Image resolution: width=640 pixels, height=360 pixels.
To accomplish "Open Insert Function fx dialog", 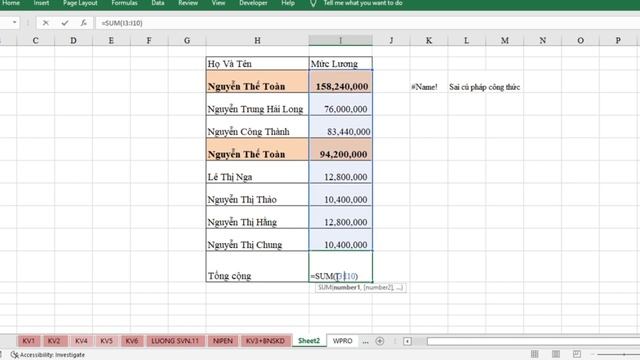I will click(83, 23).
